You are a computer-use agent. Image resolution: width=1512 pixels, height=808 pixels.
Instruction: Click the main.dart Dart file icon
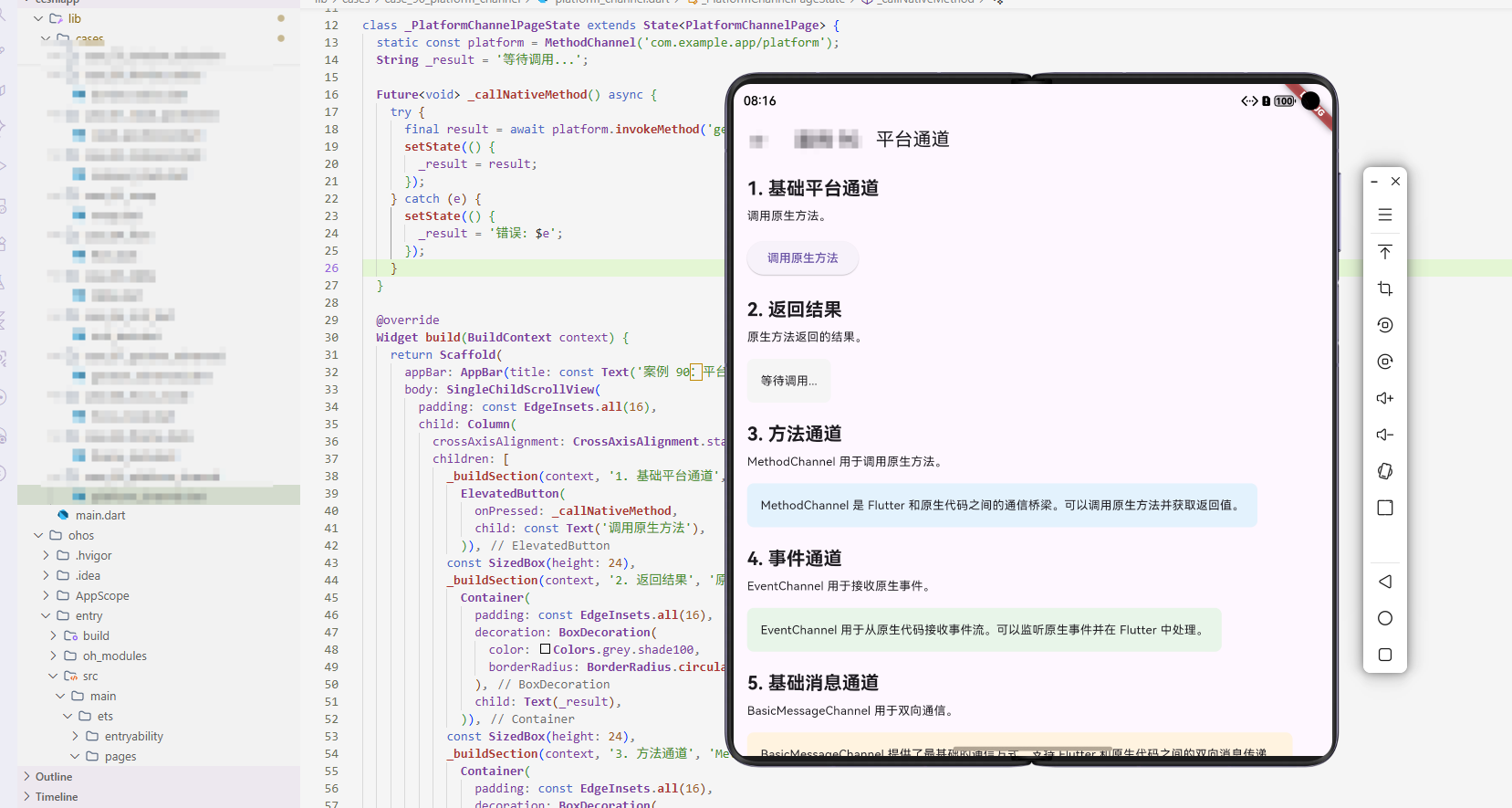[63, 515]
